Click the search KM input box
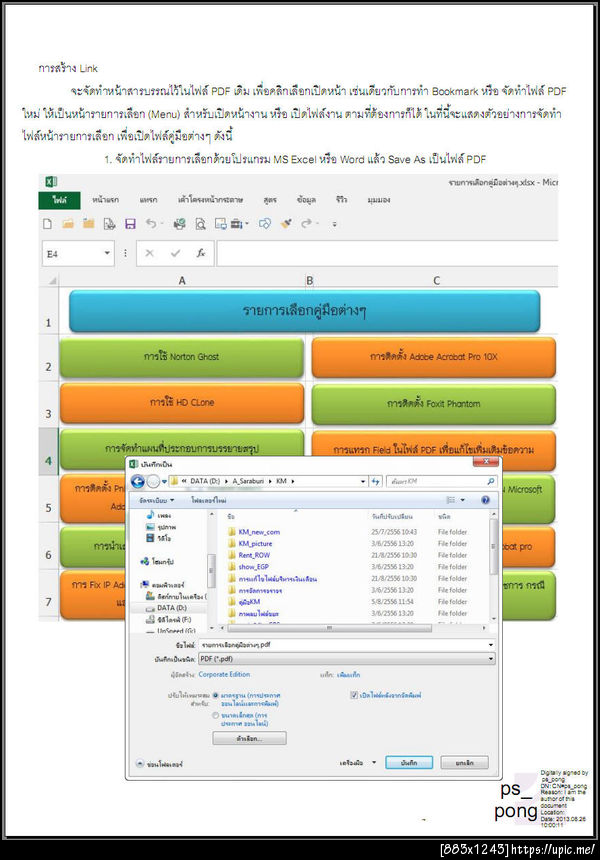The width and height of the screenshot is (600, 860). tap(436, 481)
